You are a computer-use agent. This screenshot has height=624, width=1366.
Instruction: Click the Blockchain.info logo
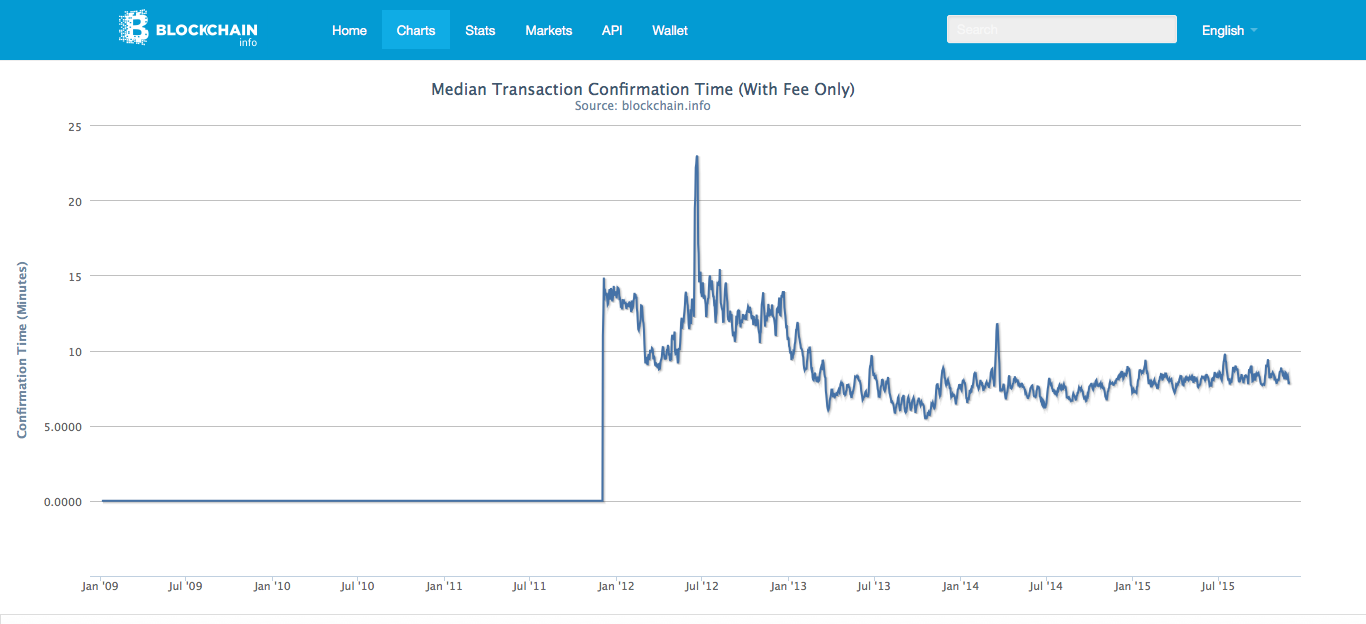coord(188,29)
